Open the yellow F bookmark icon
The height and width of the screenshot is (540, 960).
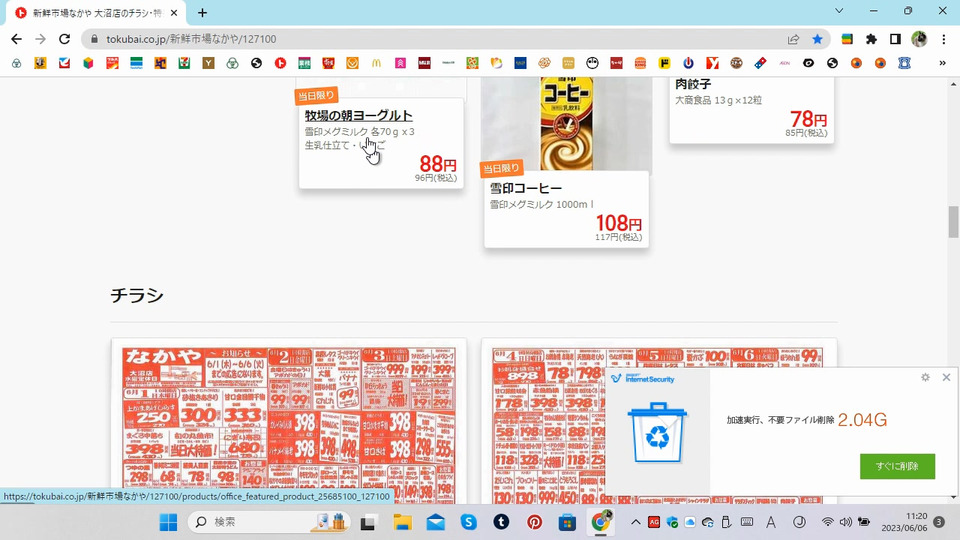tap(664, 63)
